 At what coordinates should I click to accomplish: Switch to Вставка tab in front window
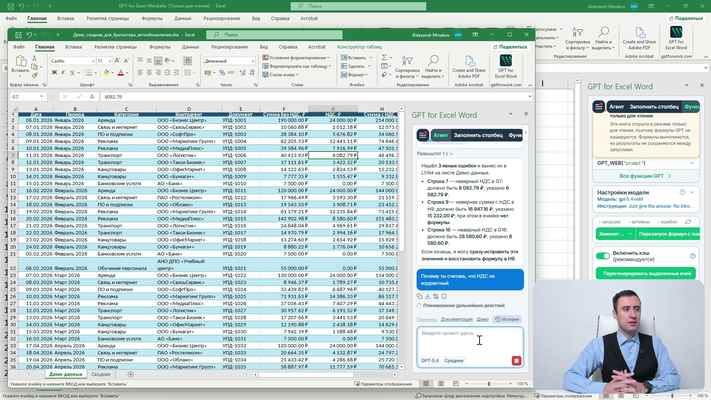pos(73,47)
